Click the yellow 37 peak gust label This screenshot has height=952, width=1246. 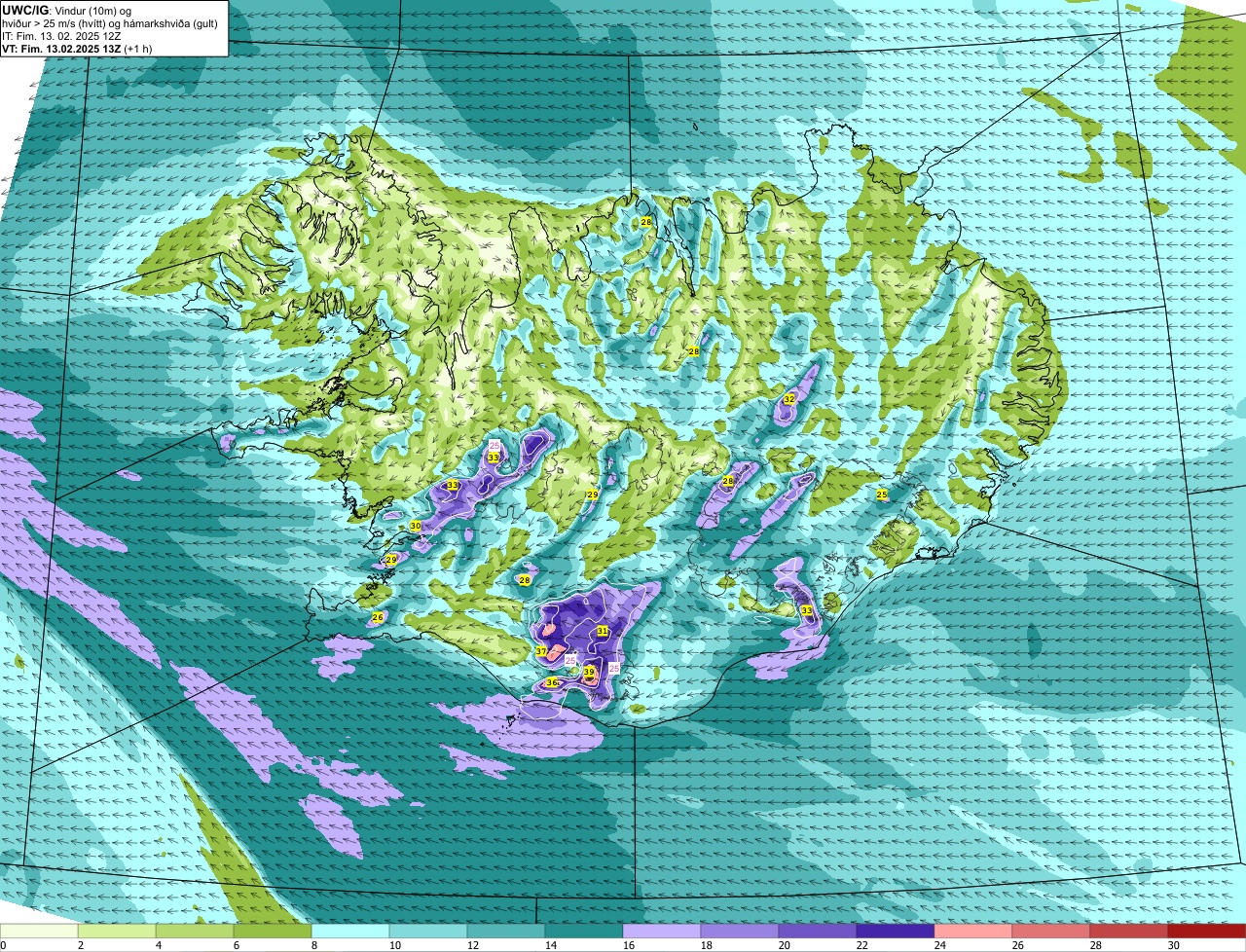click(541, 651)
